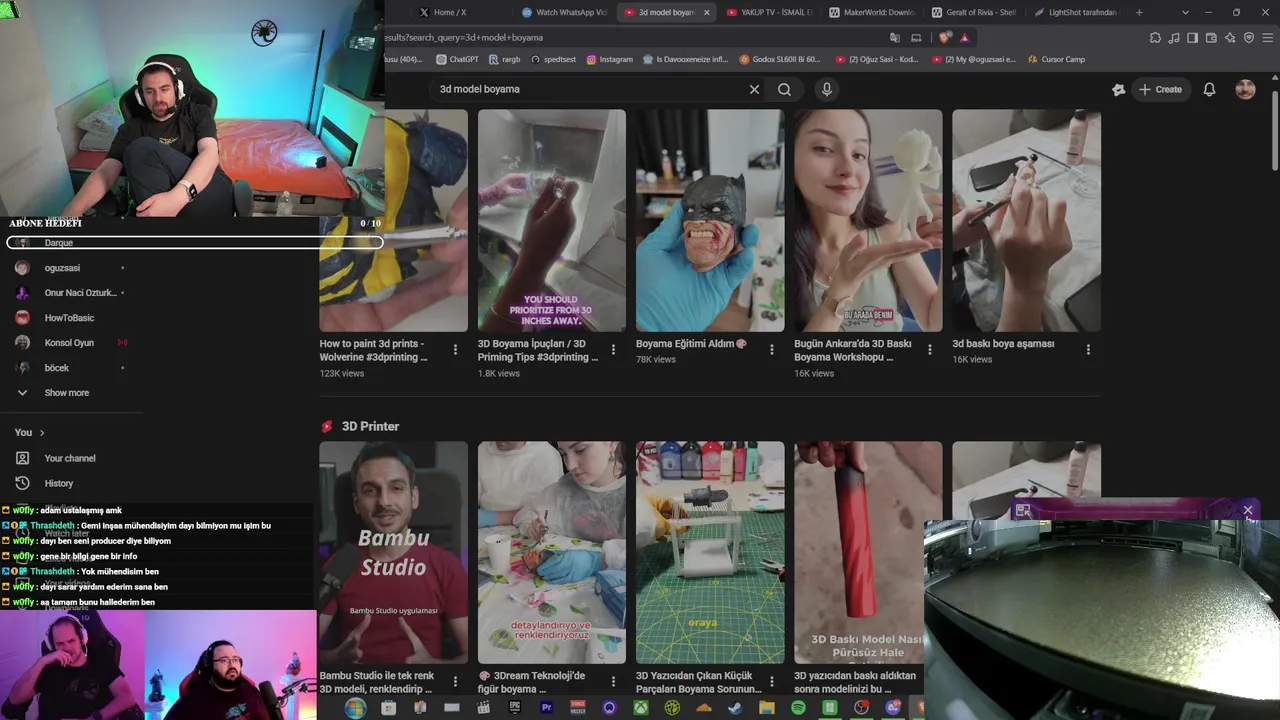This screenshot has width=1280, height=720.
Task: Switch to the YAKUP TV tab
Action: coord(768,13)
